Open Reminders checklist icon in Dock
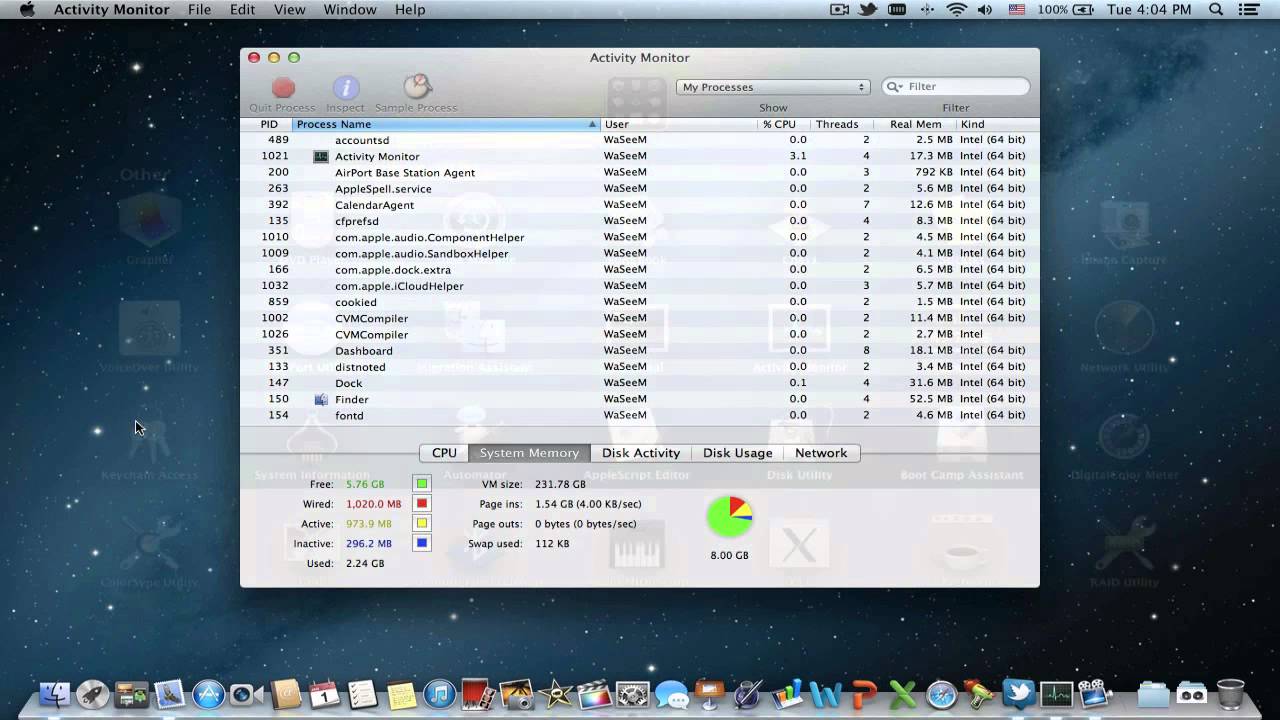Viewport: 1280px width, 720px height. pos(362,694)
